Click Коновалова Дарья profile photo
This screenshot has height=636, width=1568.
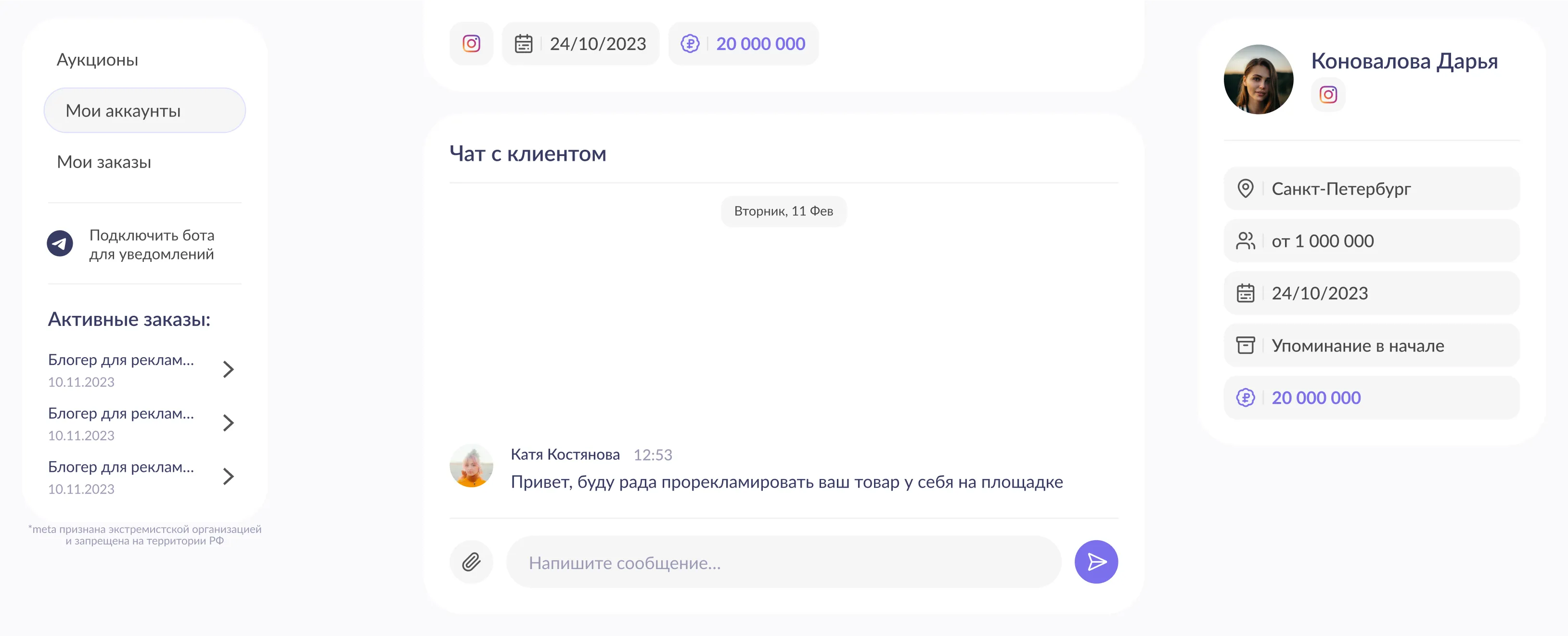click(x=1258, y=79)
